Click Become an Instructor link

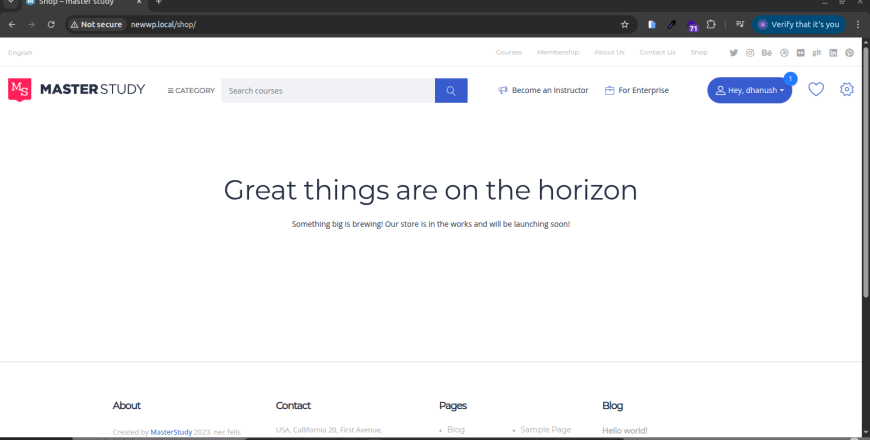point(543,90)
